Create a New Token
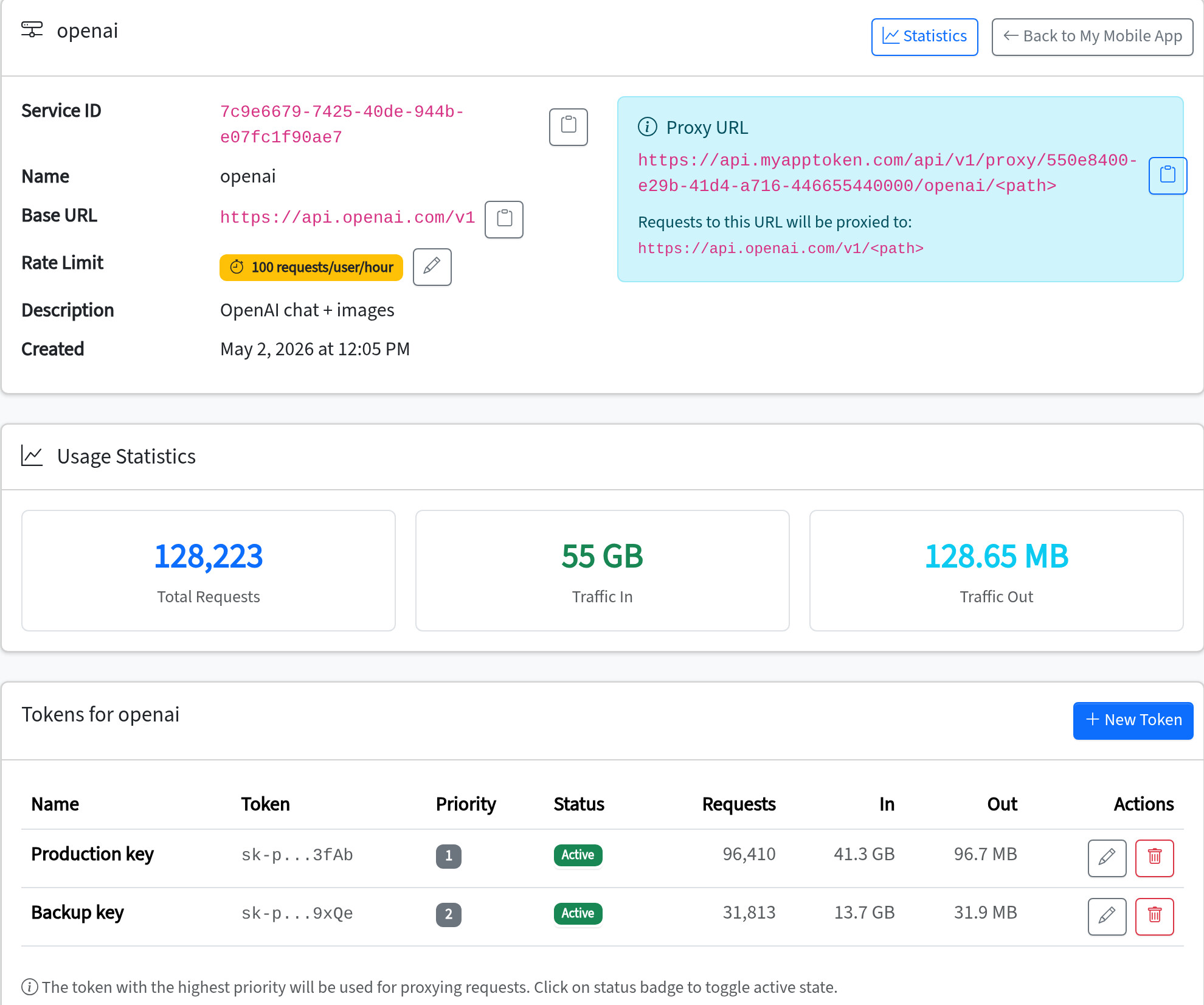This screenshot has width=1204, height=1005. [x=1133, y=720]
